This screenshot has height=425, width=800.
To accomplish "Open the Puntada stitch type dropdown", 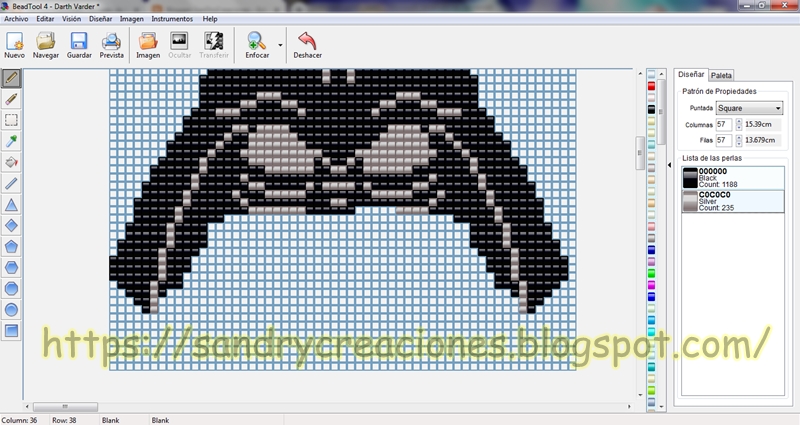I will (749, 108).
